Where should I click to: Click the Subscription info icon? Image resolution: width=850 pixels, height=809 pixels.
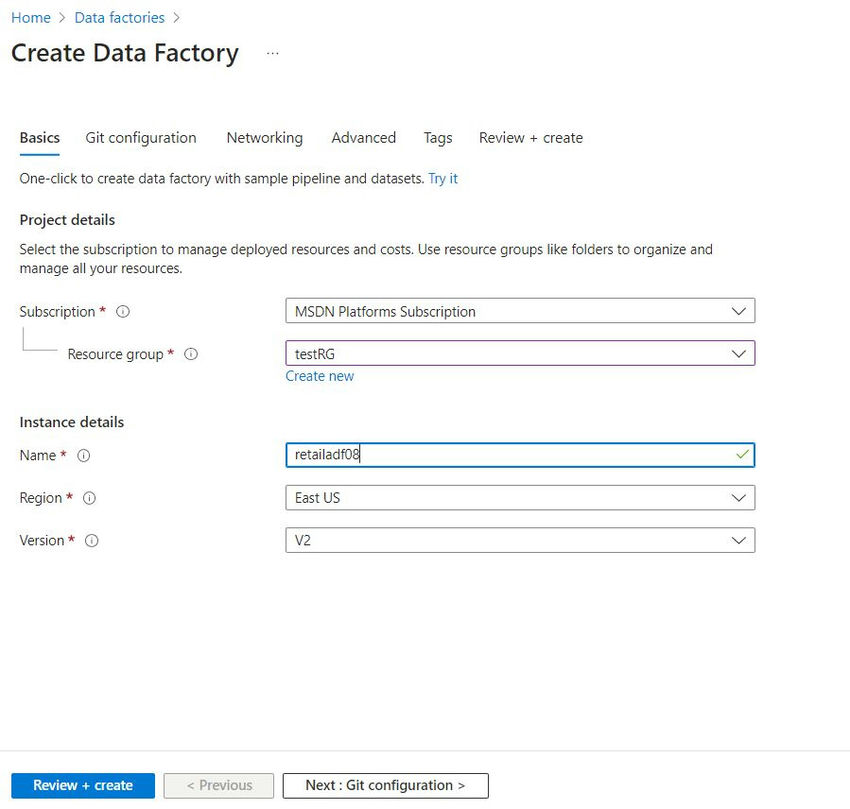[123, 312]
